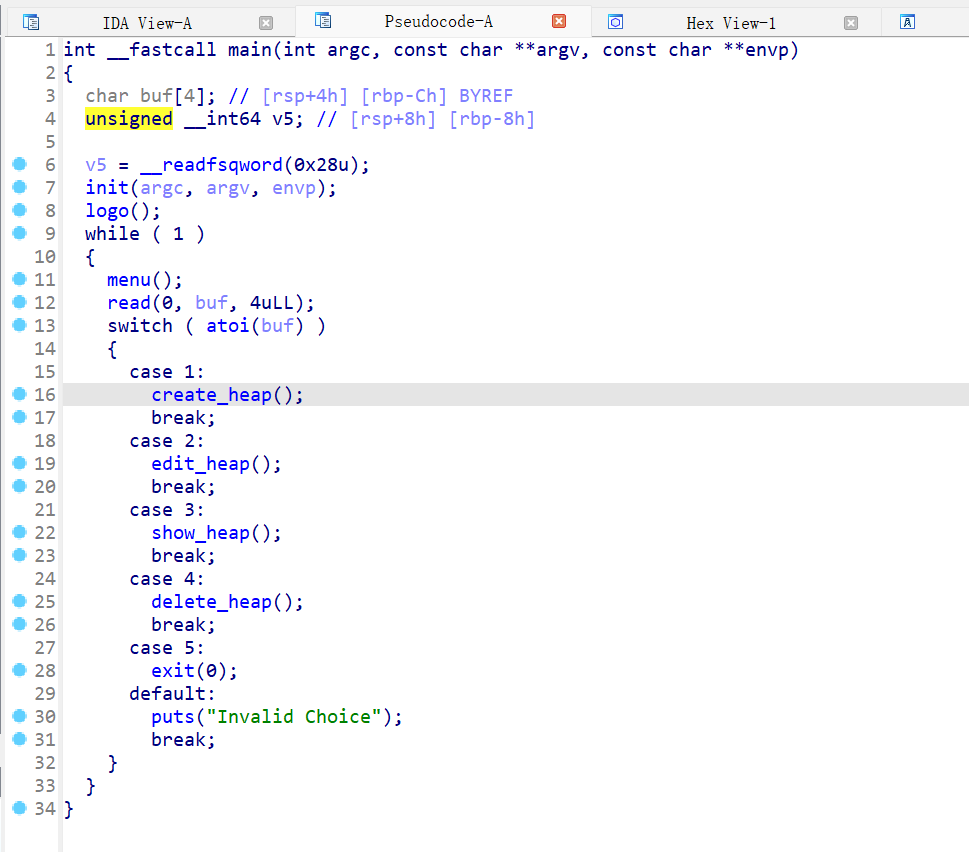
Task: Select the edit_heap function name
Action: click(200, 464)
